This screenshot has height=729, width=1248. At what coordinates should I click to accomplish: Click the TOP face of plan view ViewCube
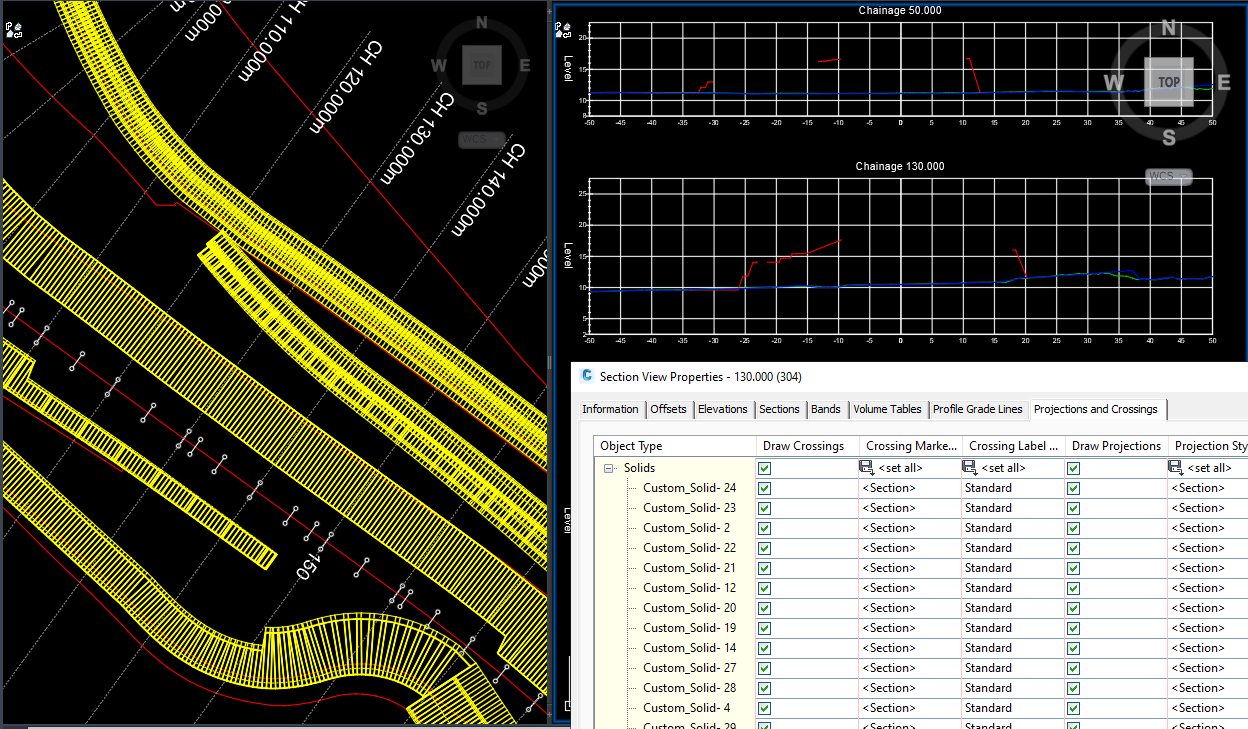click(482, 65)
